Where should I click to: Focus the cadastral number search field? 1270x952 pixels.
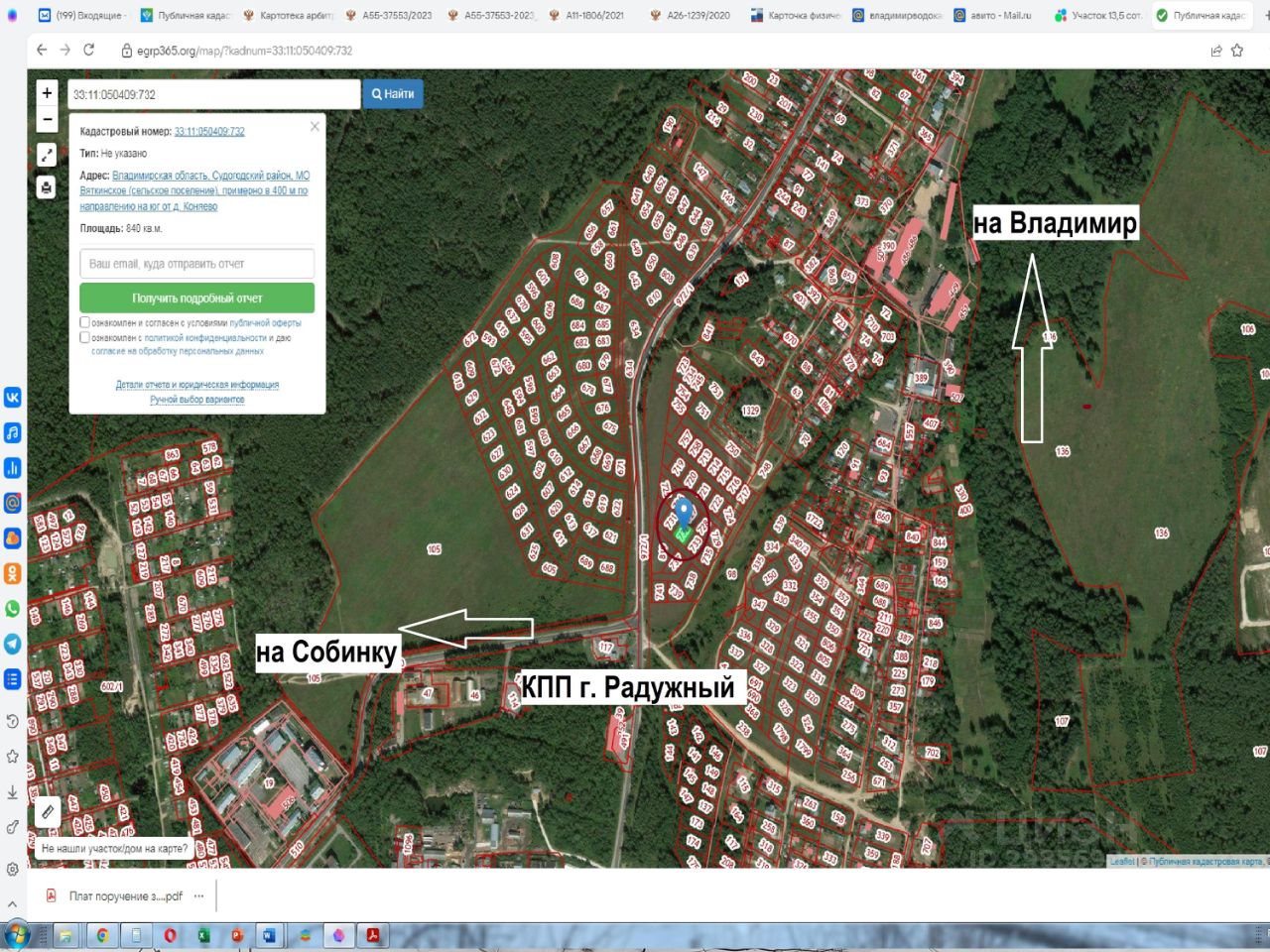click(x=214, y=94)
